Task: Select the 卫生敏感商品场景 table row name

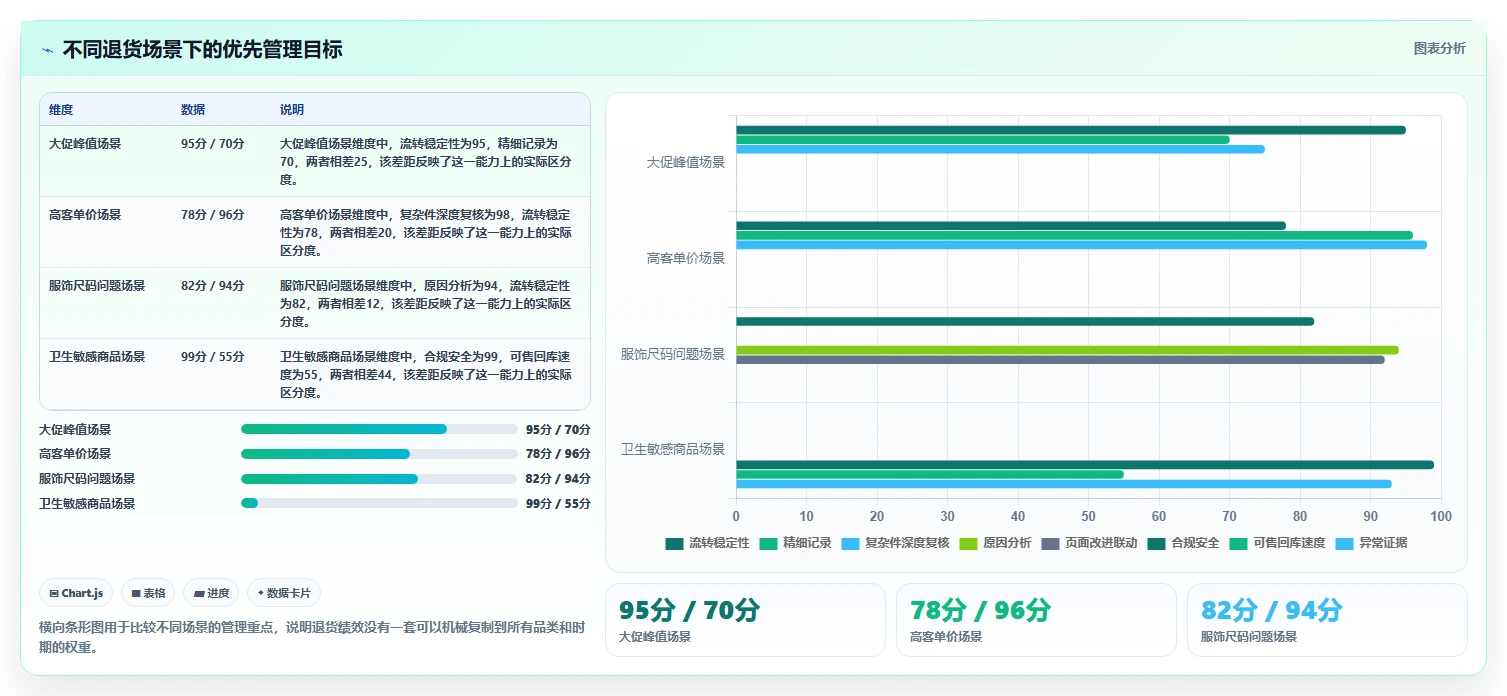Action: pyautogui.click(x=97, y=356)
